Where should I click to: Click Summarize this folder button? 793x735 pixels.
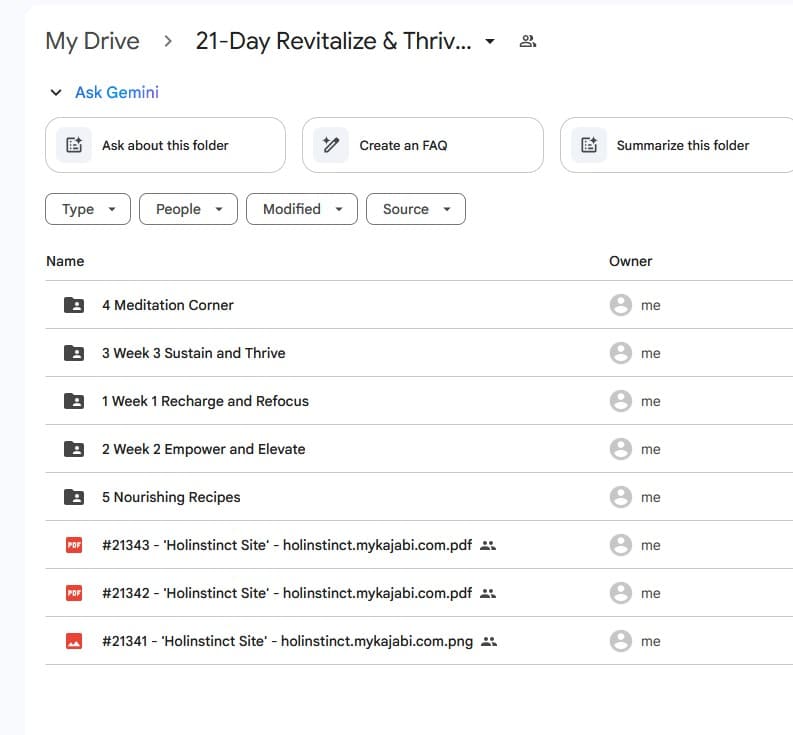click(x=676, y=145)
